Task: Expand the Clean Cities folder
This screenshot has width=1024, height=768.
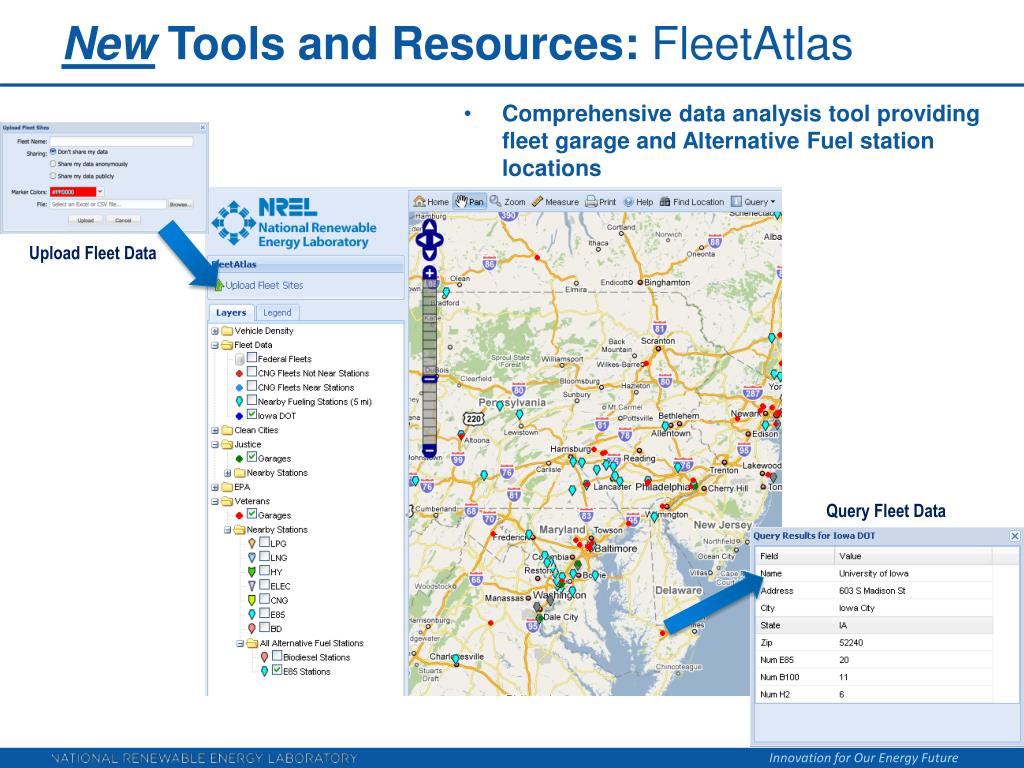Action: tap(215, 430)
